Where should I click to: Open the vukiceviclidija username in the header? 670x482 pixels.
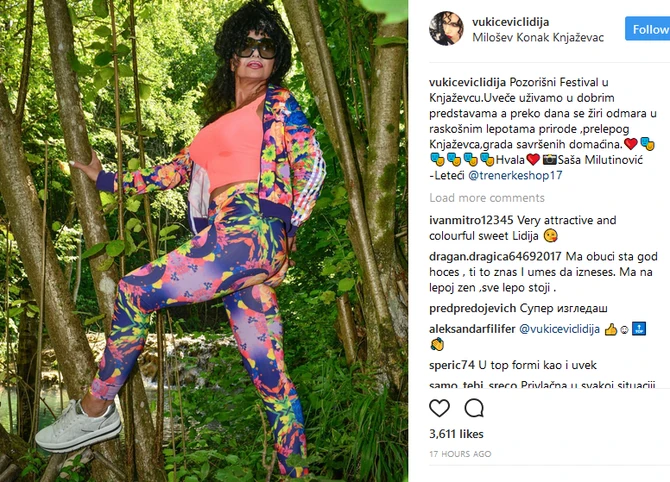[x=511, y=22]
